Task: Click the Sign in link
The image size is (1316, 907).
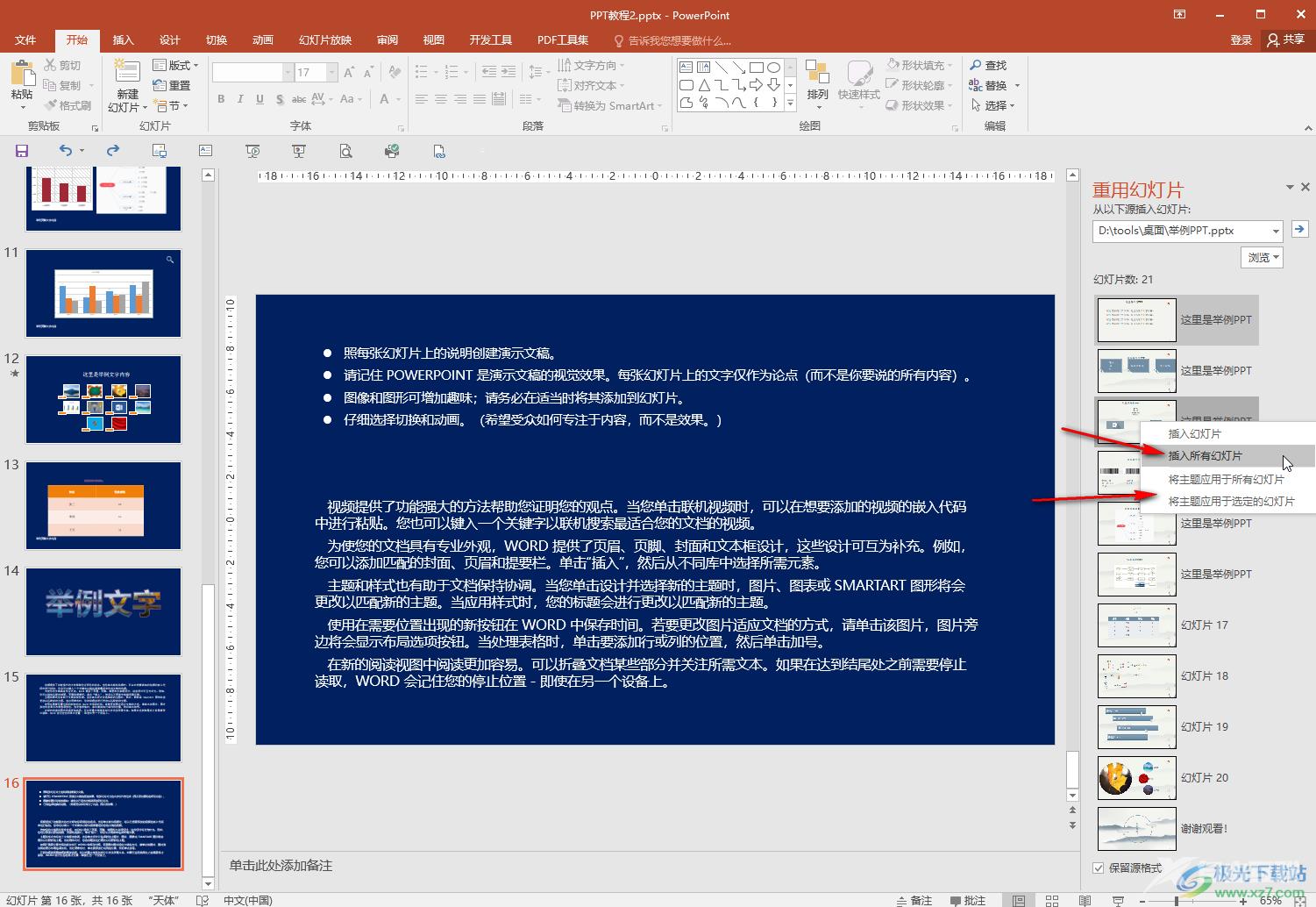Action: [x=1241, y=39]
